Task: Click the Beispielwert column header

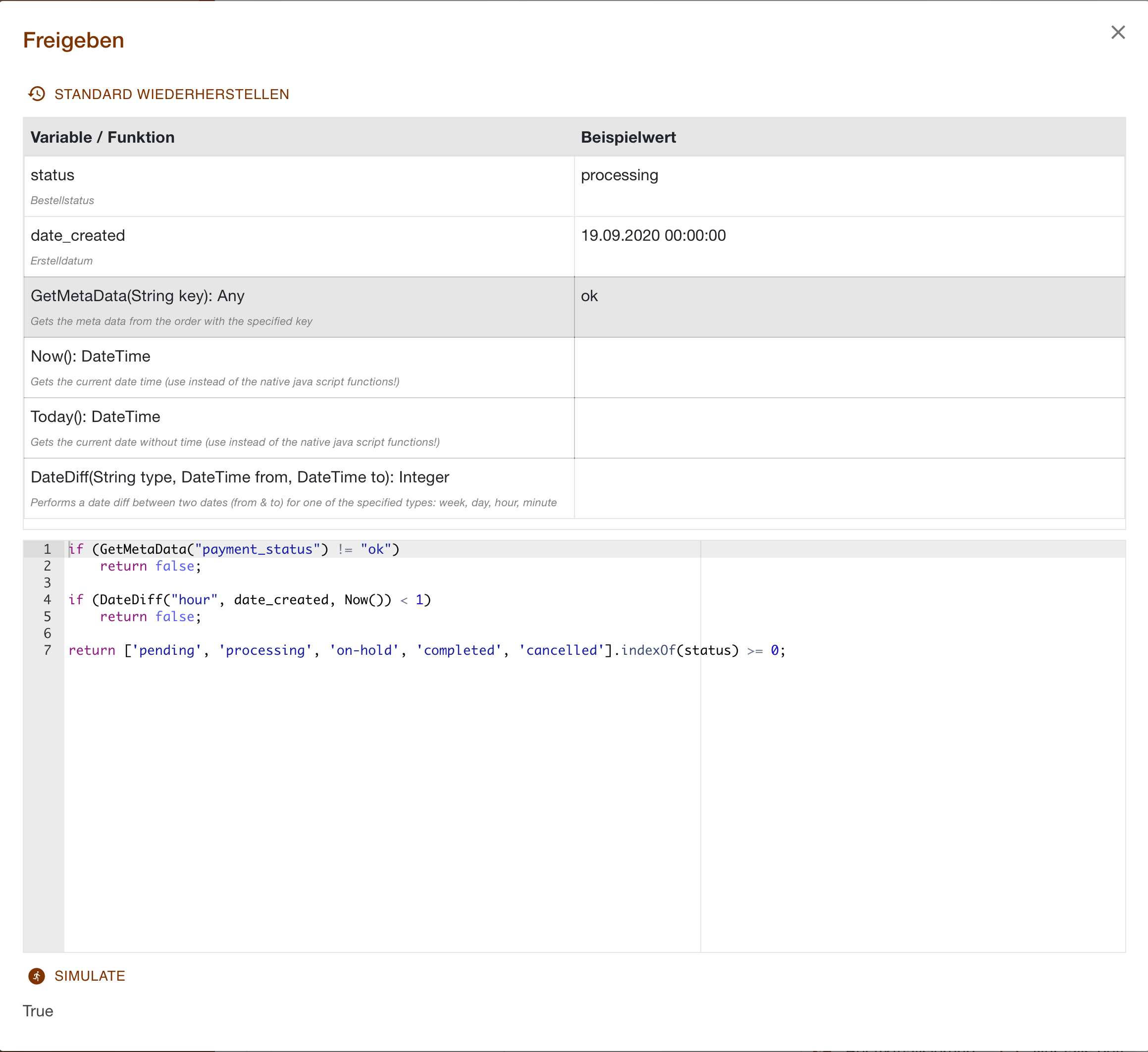Action: (x=628, y=137)
